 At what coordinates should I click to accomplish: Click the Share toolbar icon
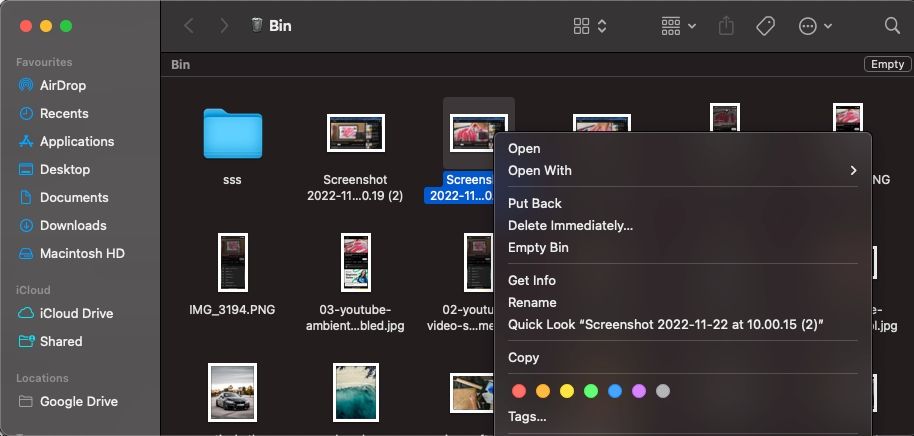click(726, 26)
